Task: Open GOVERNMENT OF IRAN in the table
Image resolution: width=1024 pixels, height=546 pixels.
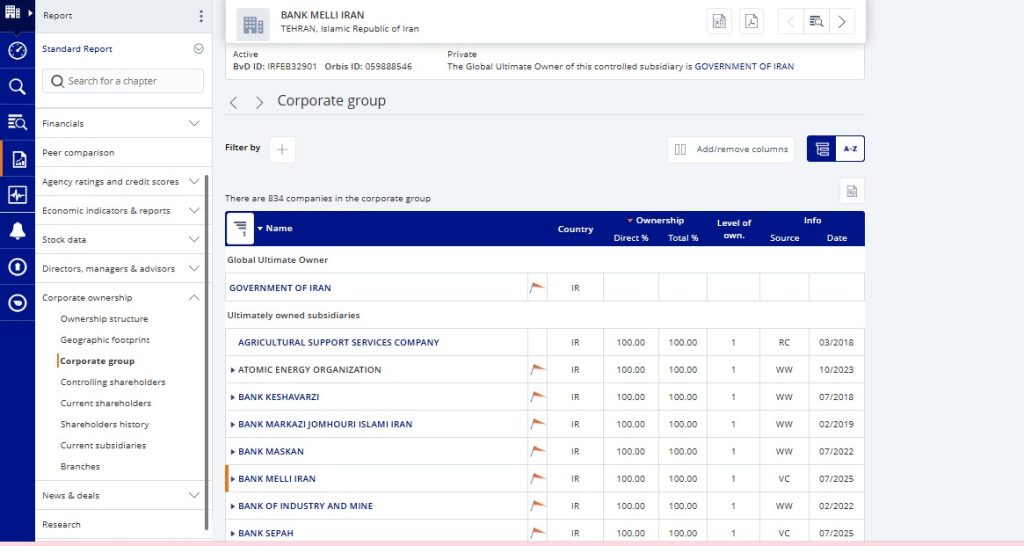Action: [x=280, y=287]
